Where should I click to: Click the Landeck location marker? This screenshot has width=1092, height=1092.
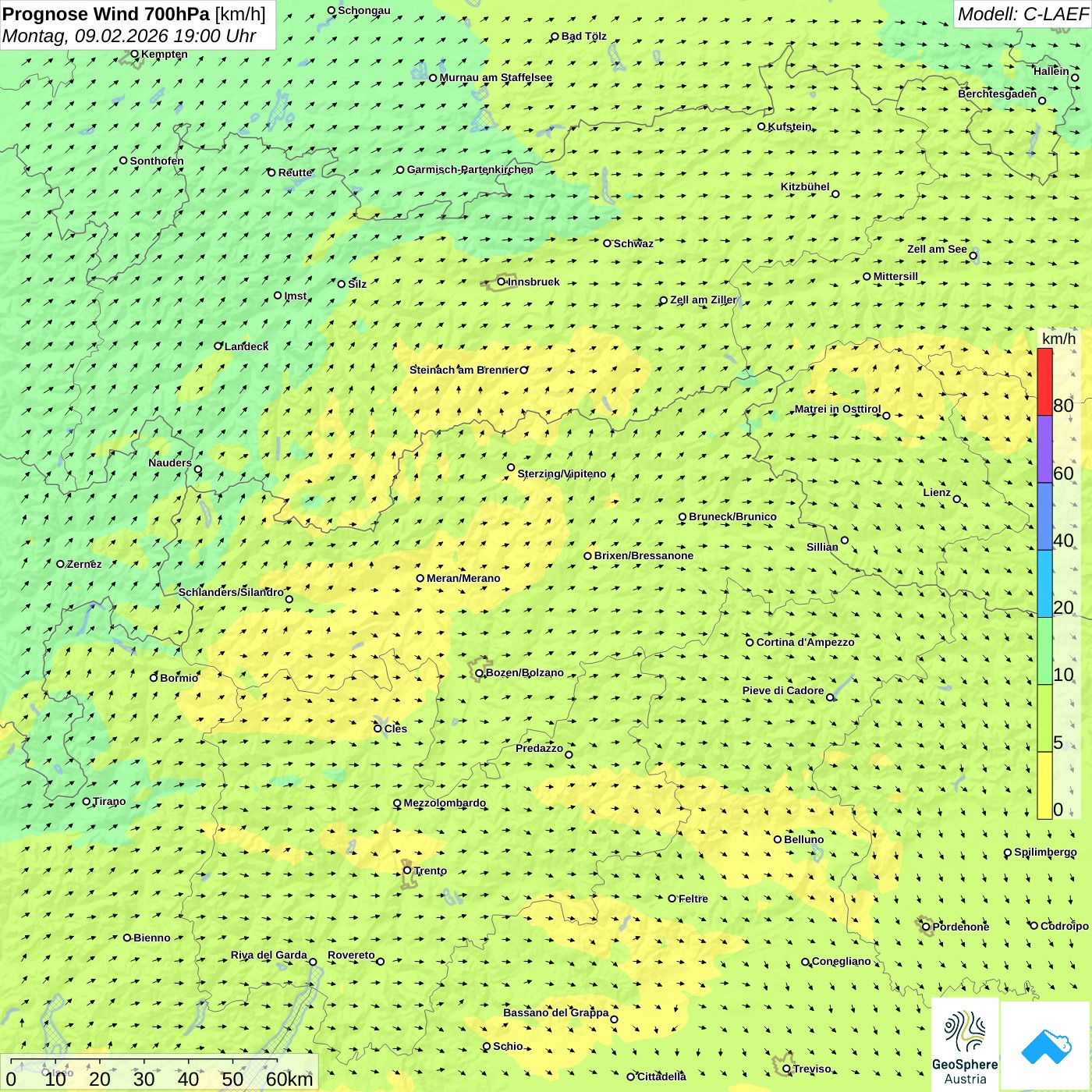(x=218, y=346)
